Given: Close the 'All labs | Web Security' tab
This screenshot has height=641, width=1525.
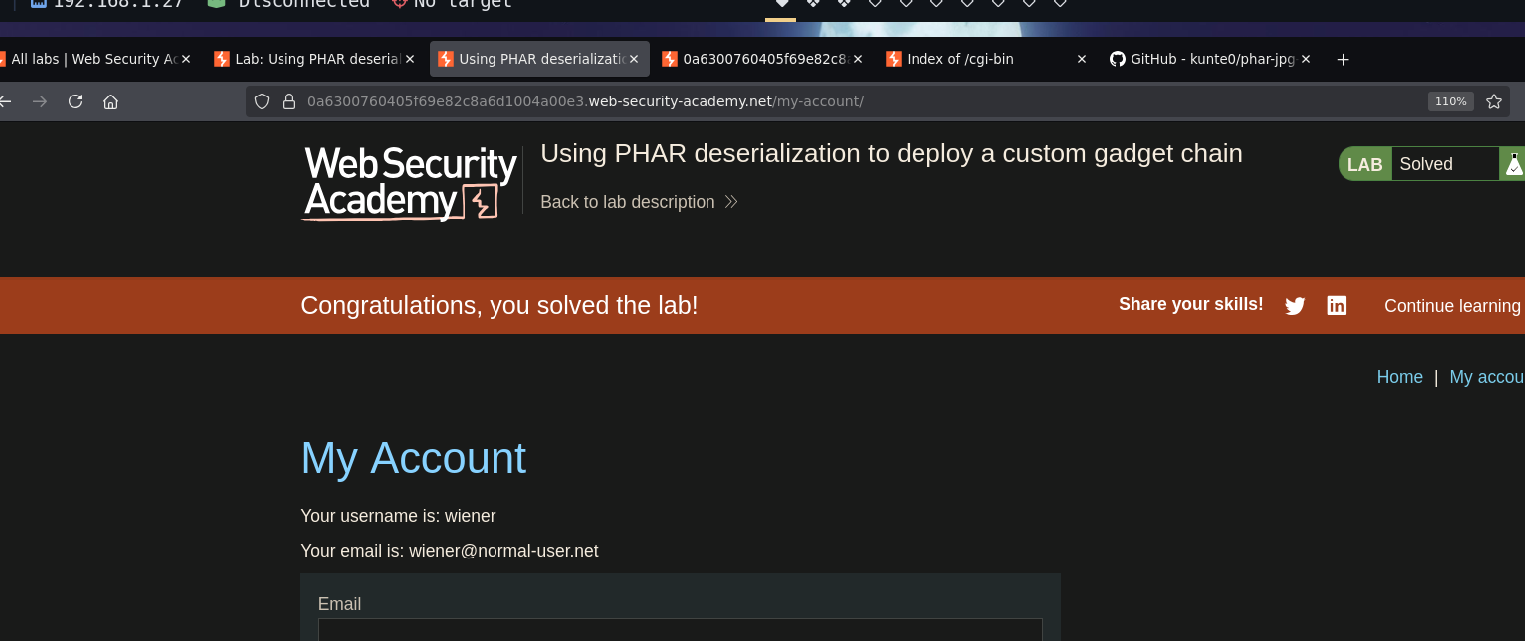Looking at the screenshot, I should [x=186, y=59].
